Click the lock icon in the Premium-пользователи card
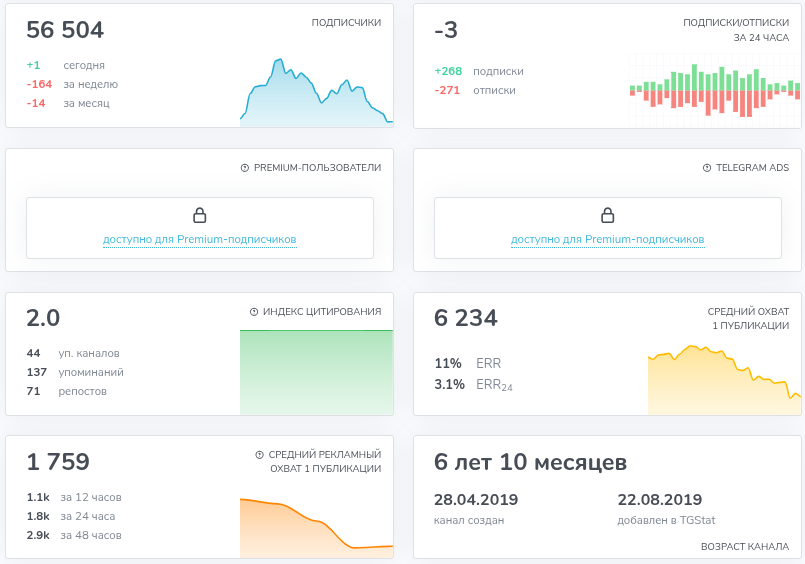The width and height of the screenshot is (805, 564). point(200,215)
